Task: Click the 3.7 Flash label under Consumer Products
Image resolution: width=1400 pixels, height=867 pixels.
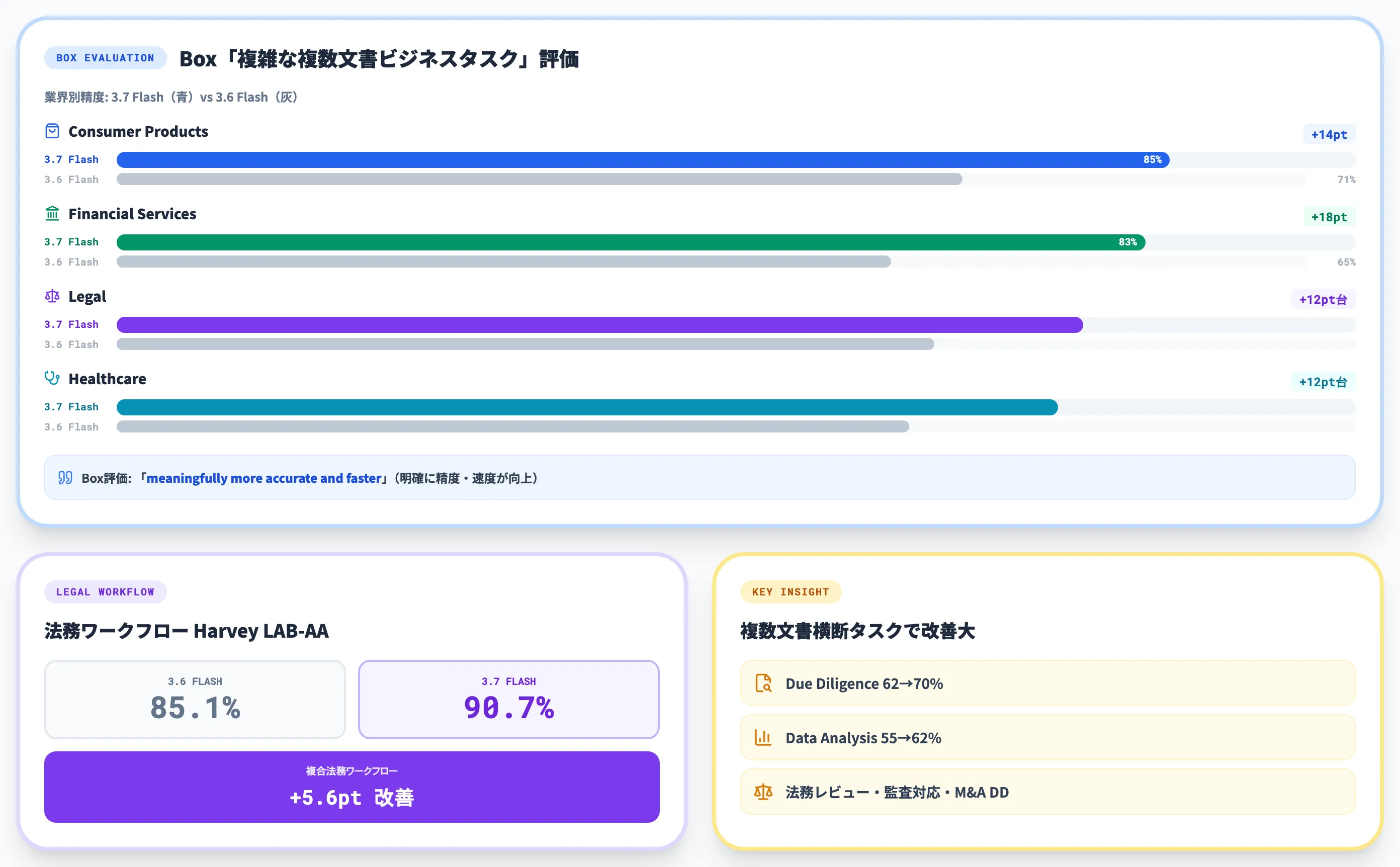Action: pos(71,159)
